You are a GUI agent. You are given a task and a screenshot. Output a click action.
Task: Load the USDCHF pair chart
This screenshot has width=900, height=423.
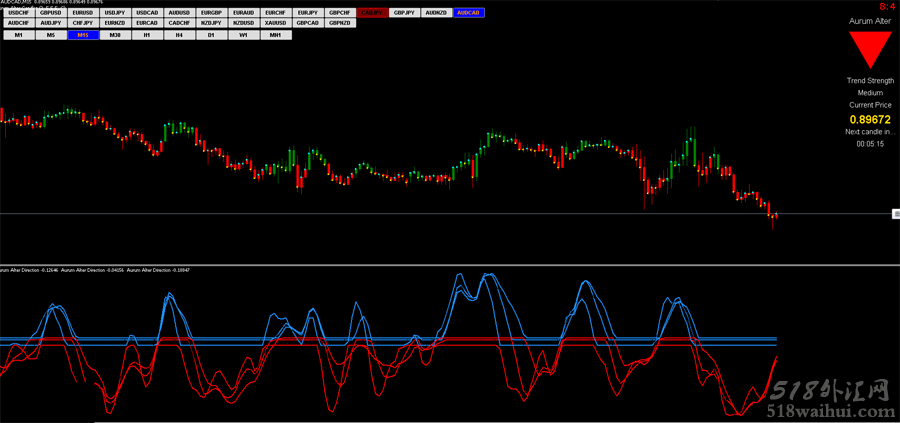pyautogui.click(x=19, y=12)
